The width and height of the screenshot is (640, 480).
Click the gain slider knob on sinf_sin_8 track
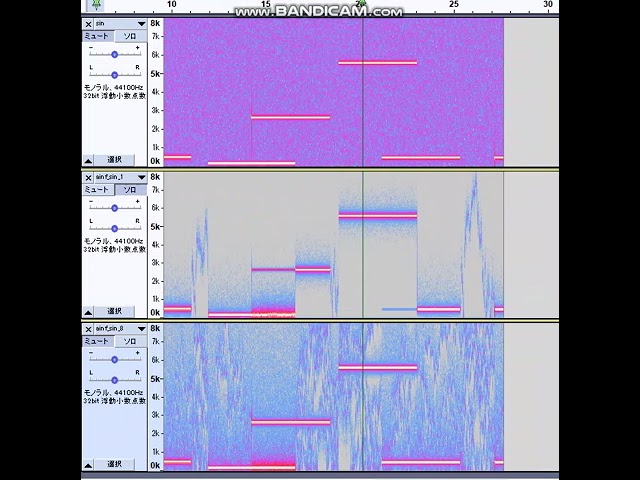click(x=115, y=359)
